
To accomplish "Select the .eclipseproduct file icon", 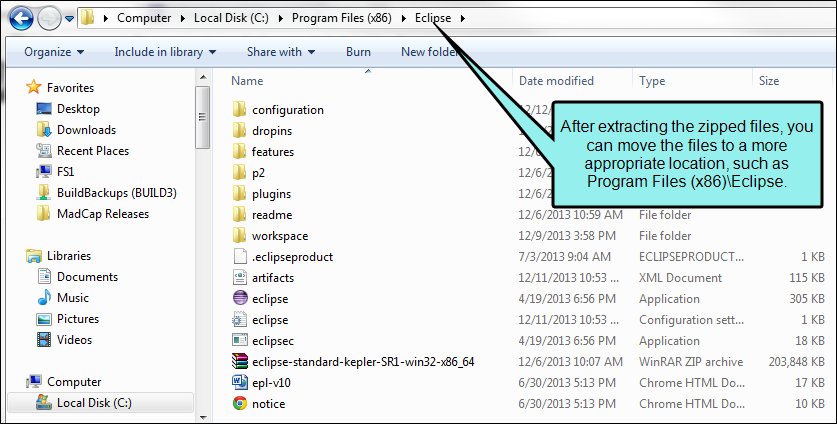I will [x=240, y=256].
